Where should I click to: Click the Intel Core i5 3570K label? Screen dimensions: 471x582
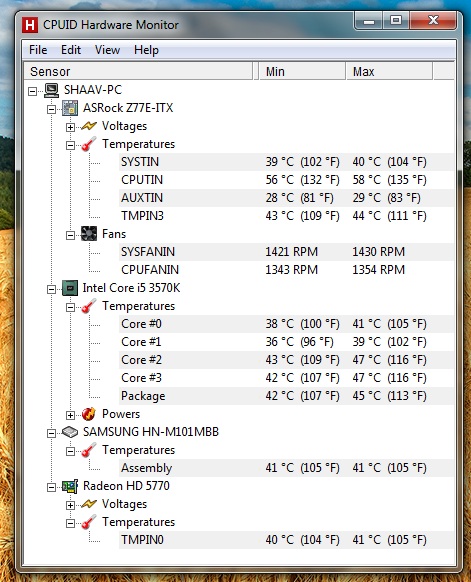[x=131, y=288]
